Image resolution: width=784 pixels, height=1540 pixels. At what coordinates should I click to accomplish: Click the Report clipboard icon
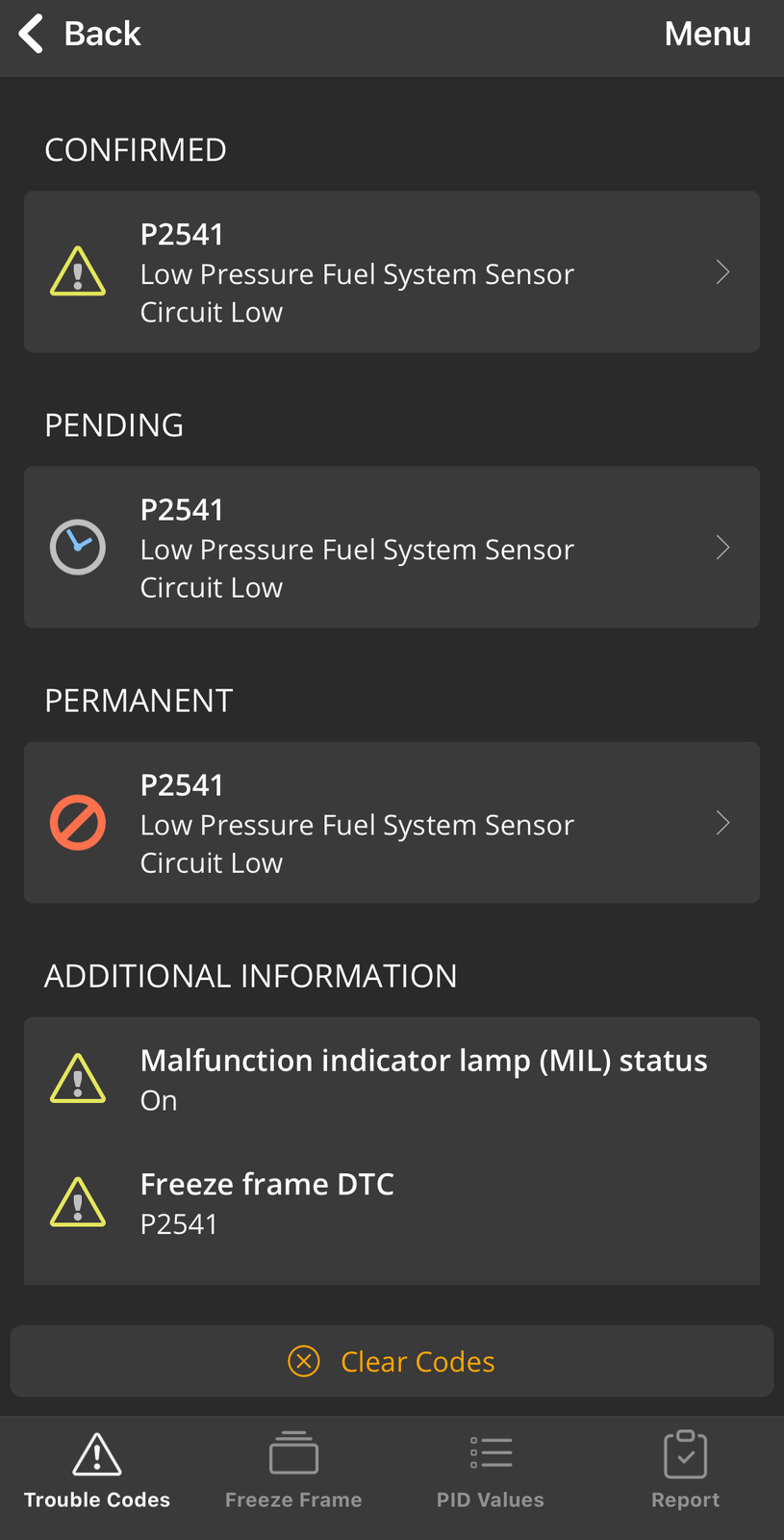pos(686,1453)
